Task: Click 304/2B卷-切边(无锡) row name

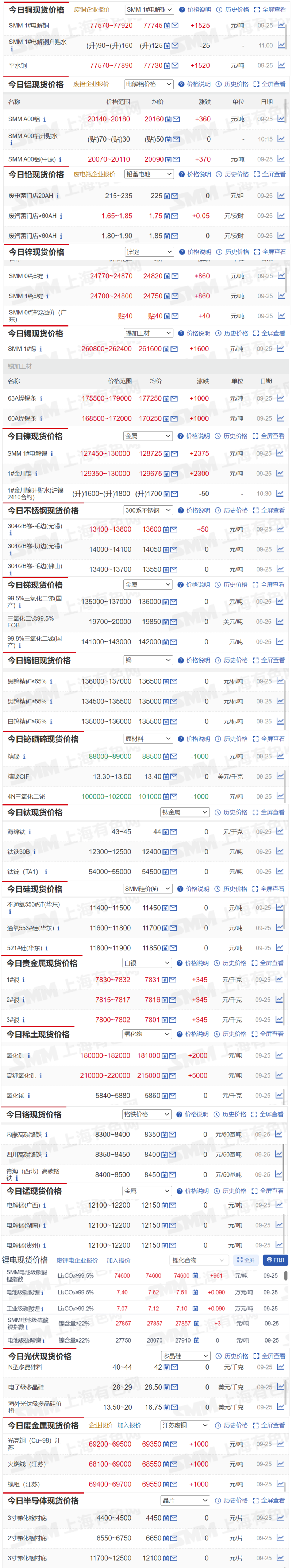Action: click(35, 546)
